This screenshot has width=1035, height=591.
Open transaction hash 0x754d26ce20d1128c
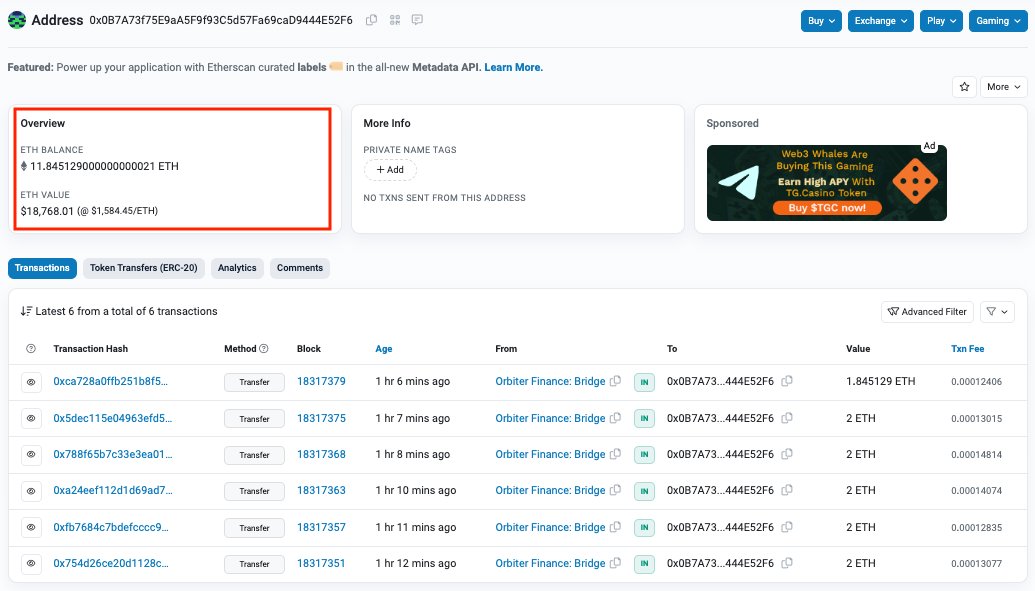click(x=111, y=563)
